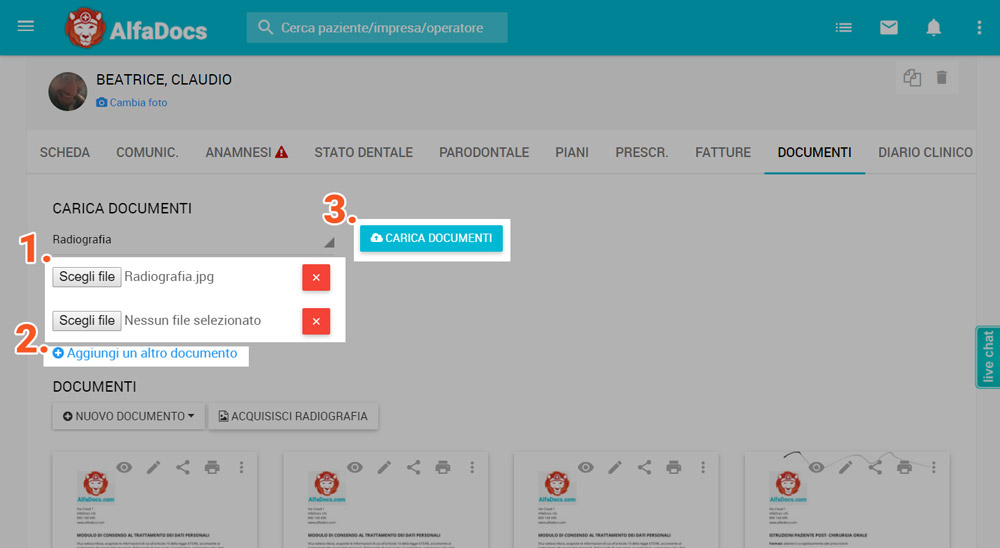Click the print icon on second document
The width and height of the screenshot is (1000, 548).
point(443,467)
